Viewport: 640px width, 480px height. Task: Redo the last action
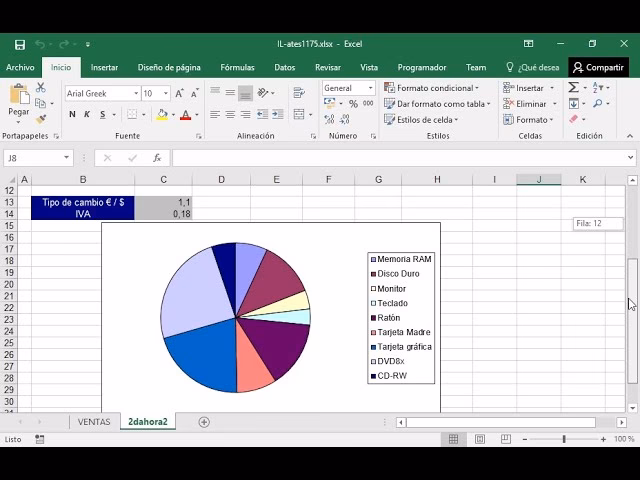[64, 44]
